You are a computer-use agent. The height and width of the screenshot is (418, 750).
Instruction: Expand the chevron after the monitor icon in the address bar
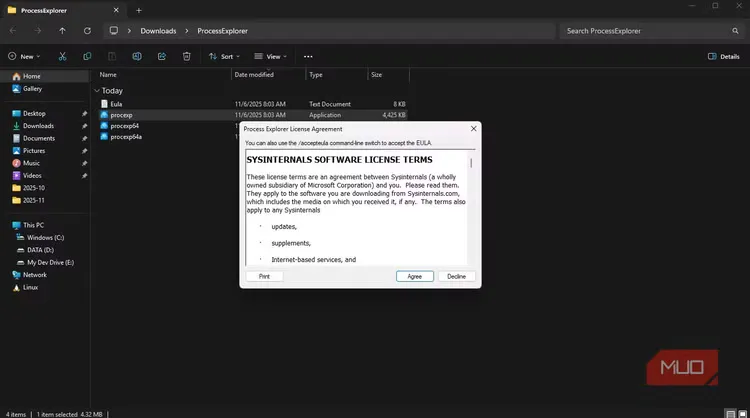tap(129, 31)
